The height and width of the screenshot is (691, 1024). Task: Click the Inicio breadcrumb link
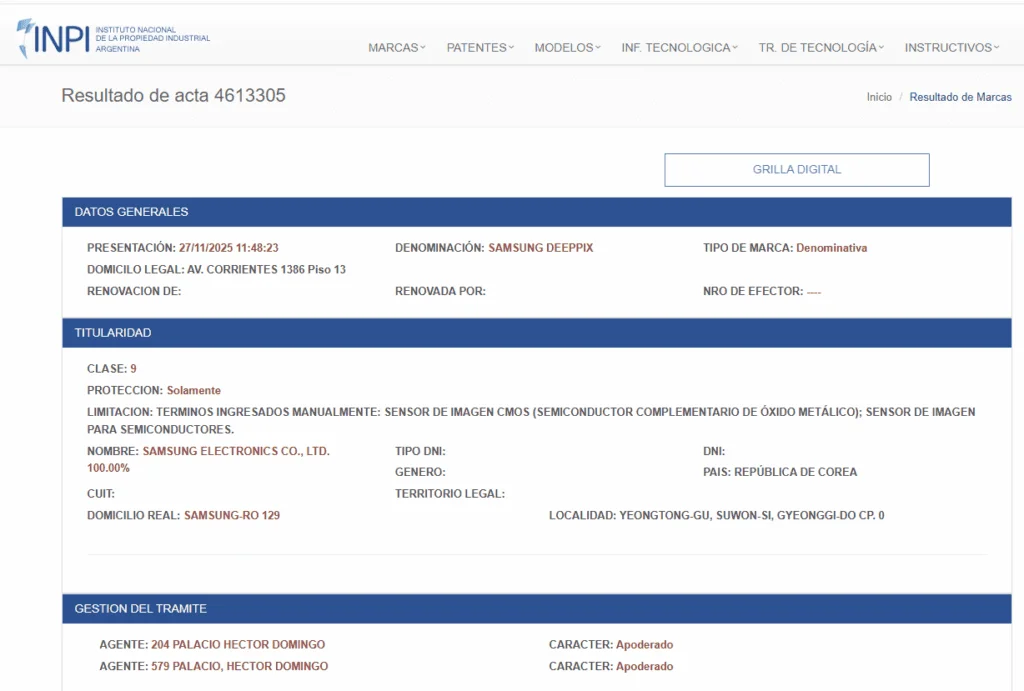tap(879, 97)
